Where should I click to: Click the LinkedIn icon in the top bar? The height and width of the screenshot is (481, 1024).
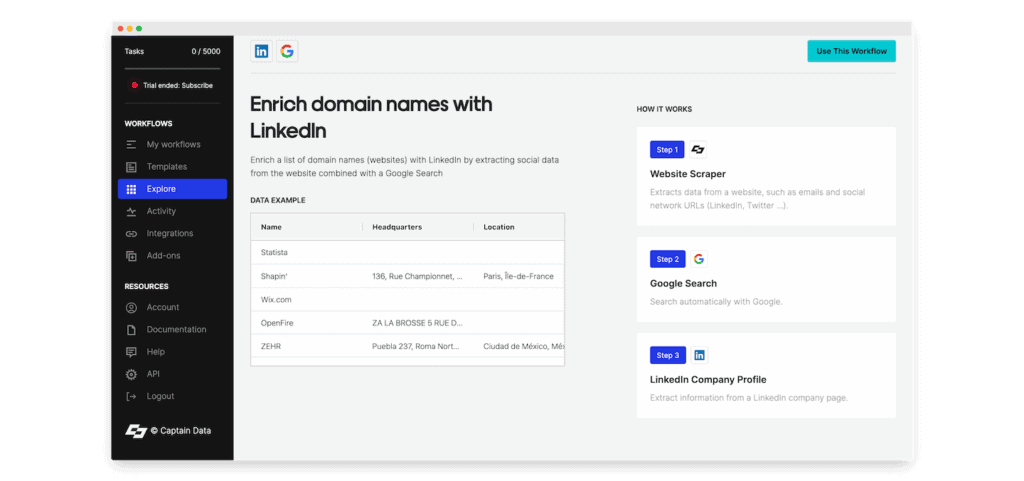click(x=261, y=51)
